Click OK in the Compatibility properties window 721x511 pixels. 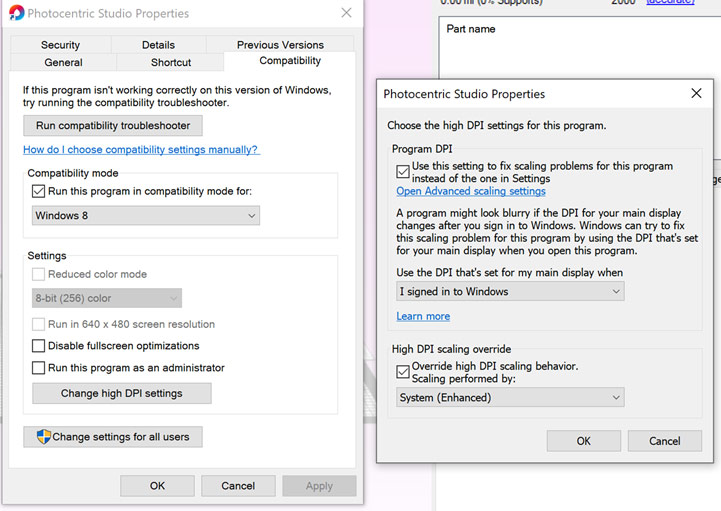157,486
